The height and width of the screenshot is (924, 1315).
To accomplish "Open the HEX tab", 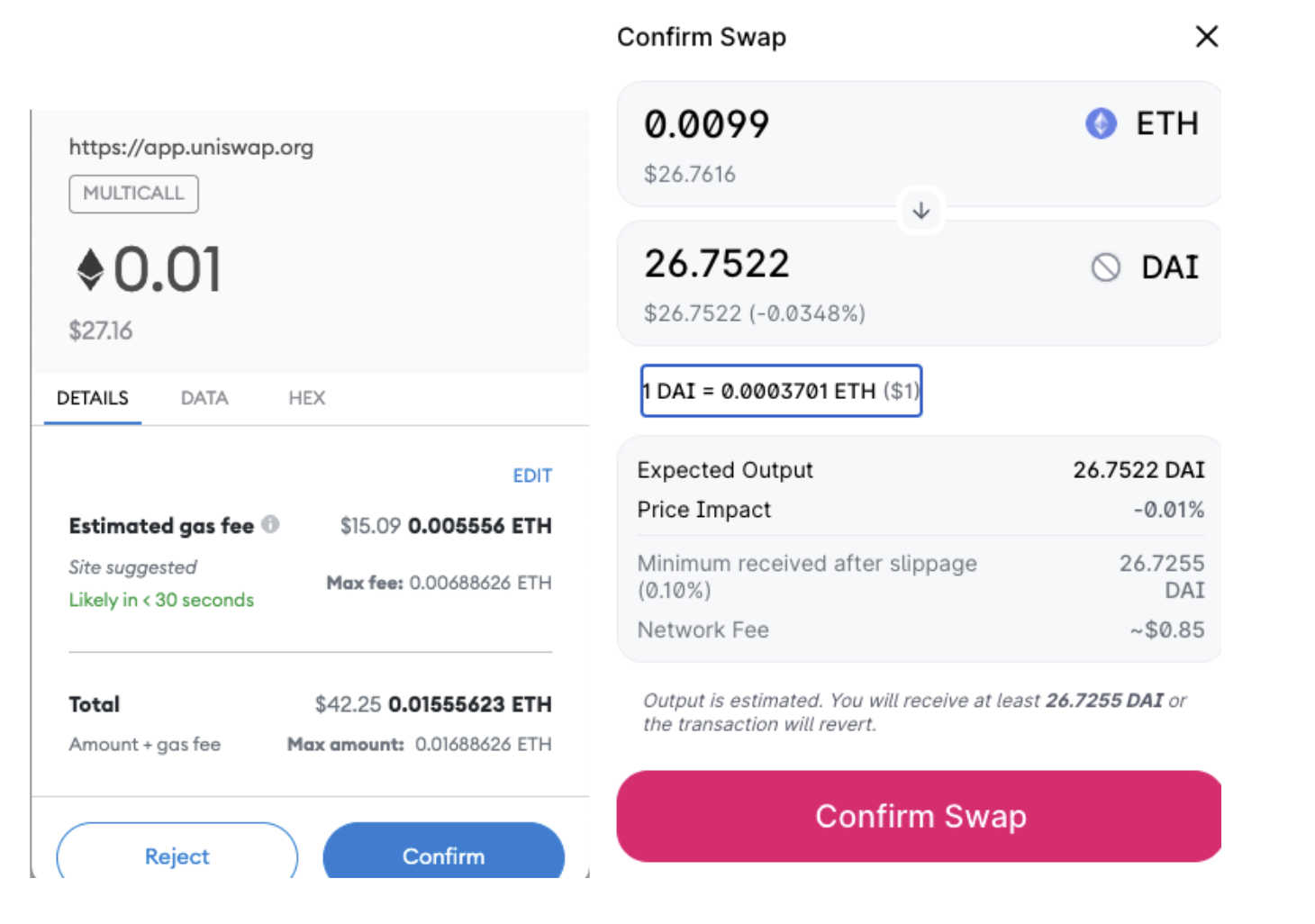I will pyautogui.click(x=305, y=398).
